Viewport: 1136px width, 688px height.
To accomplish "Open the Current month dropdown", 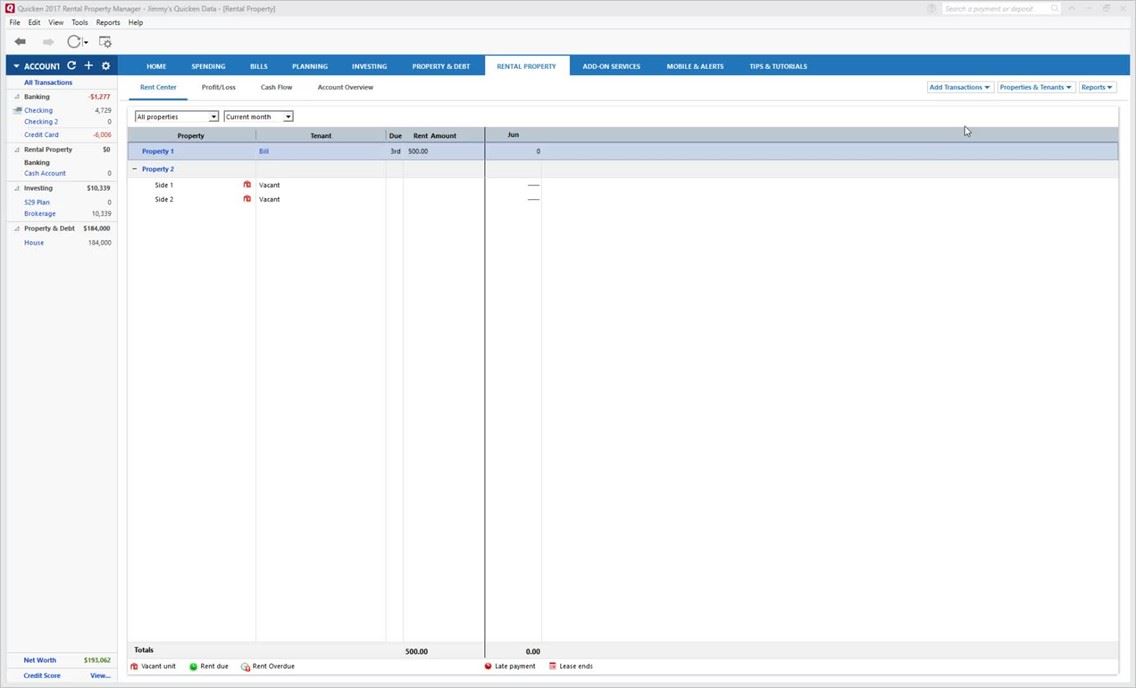I will point(258,117).
